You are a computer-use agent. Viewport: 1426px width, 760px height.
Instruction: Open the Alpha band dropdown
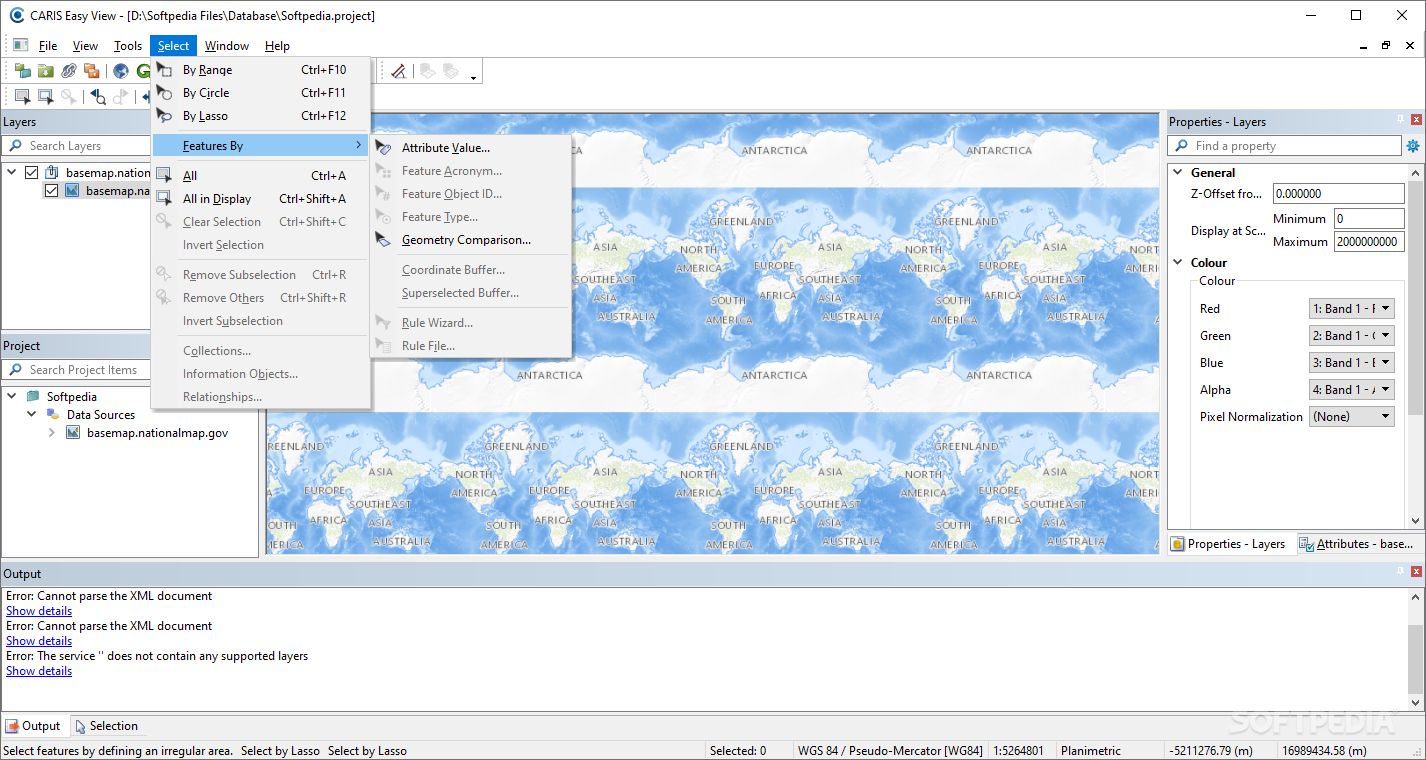pyautogui.click(x=1352, y=390)
